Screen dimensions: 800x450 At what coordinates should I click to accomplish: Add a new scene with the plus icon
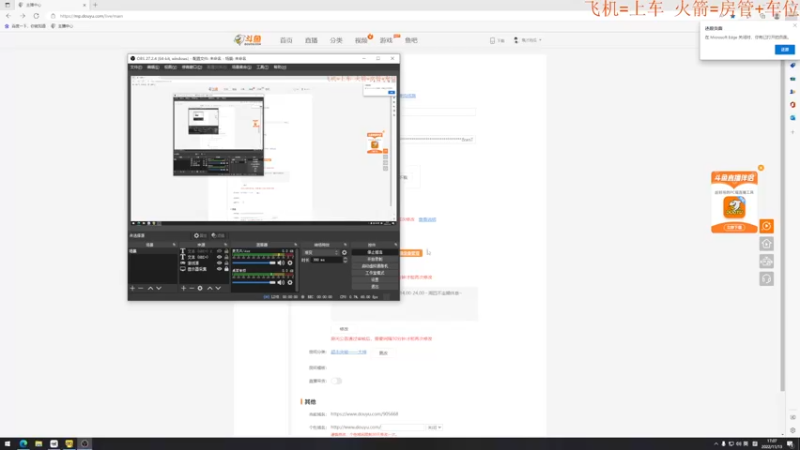[x=133, y=288]
